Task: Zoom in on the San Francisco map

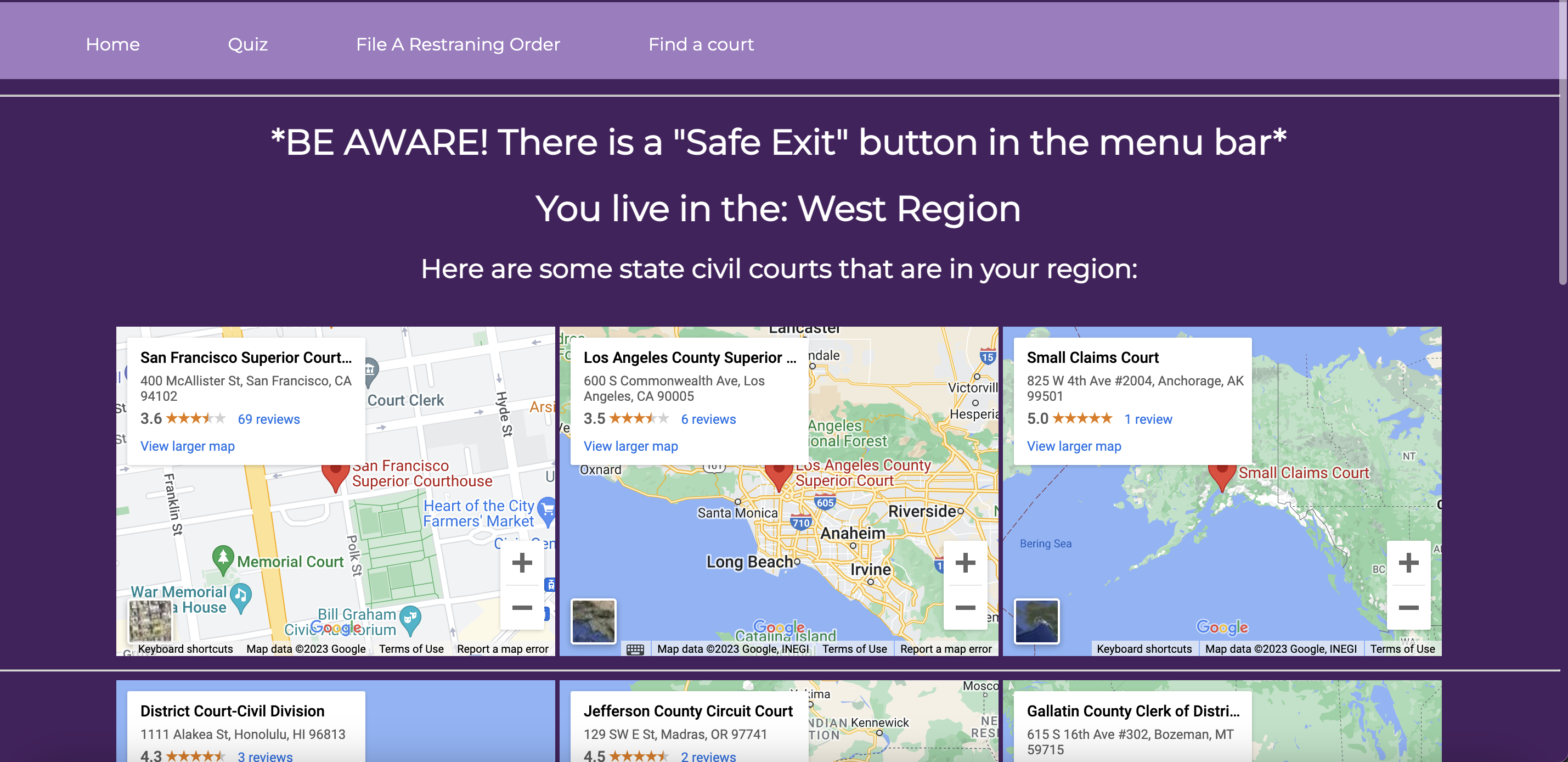Action: (x=522, y=562)
